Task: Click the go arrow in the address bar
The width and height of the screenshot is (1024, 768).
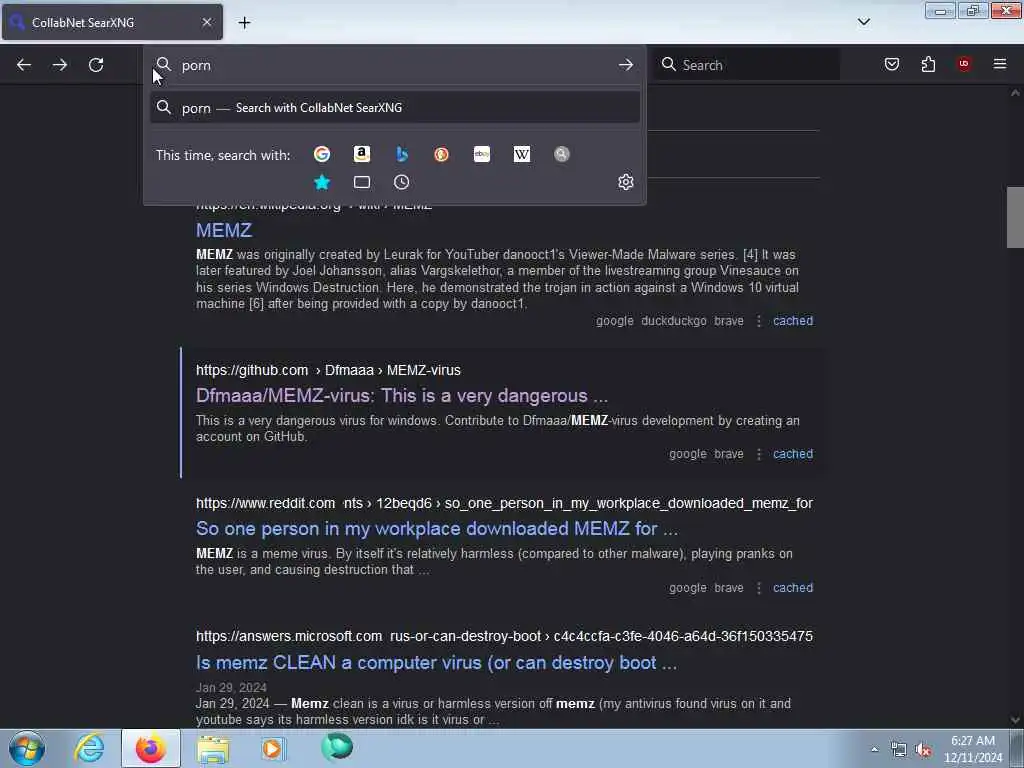Action: coord(626,65)
